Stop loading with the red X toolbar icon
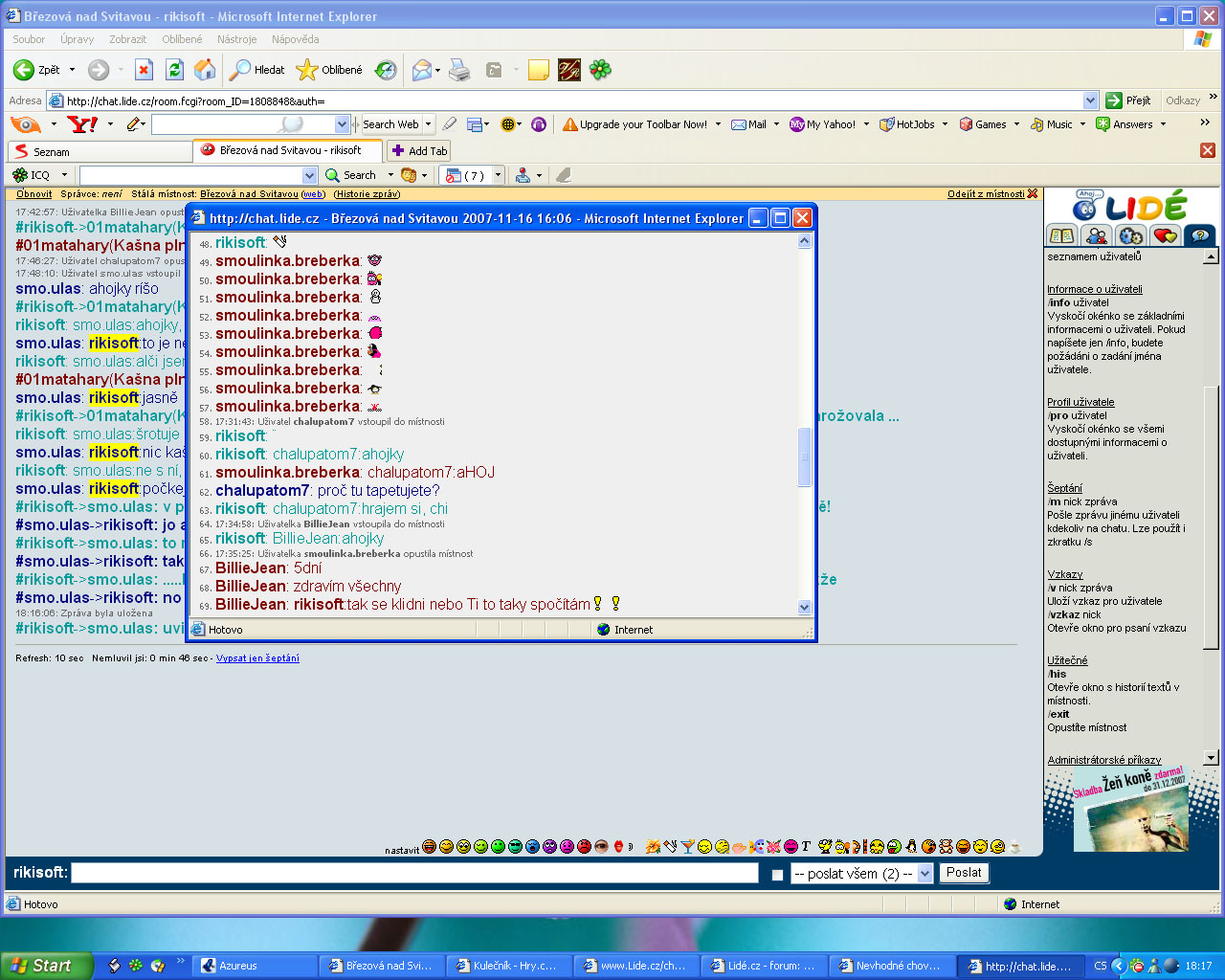The height and width of the screenshot is (980, 1225). (x=144, y=70)
